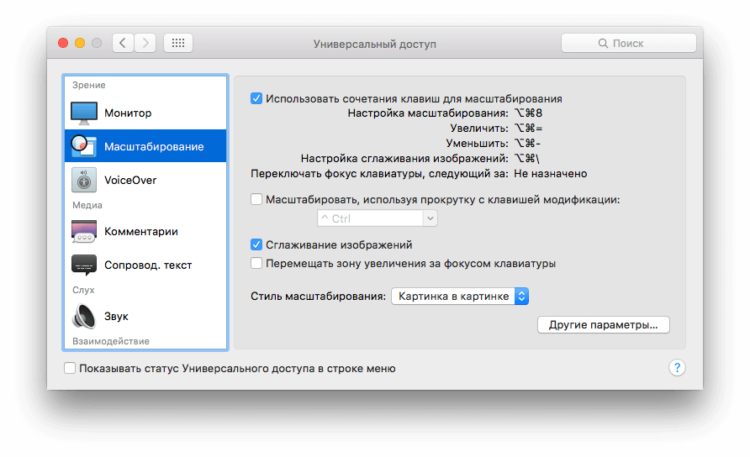Click the Сопровод. текст captions icon
Image resolution: width=750 pixels, height=457 pixels.
coord(84,265)
